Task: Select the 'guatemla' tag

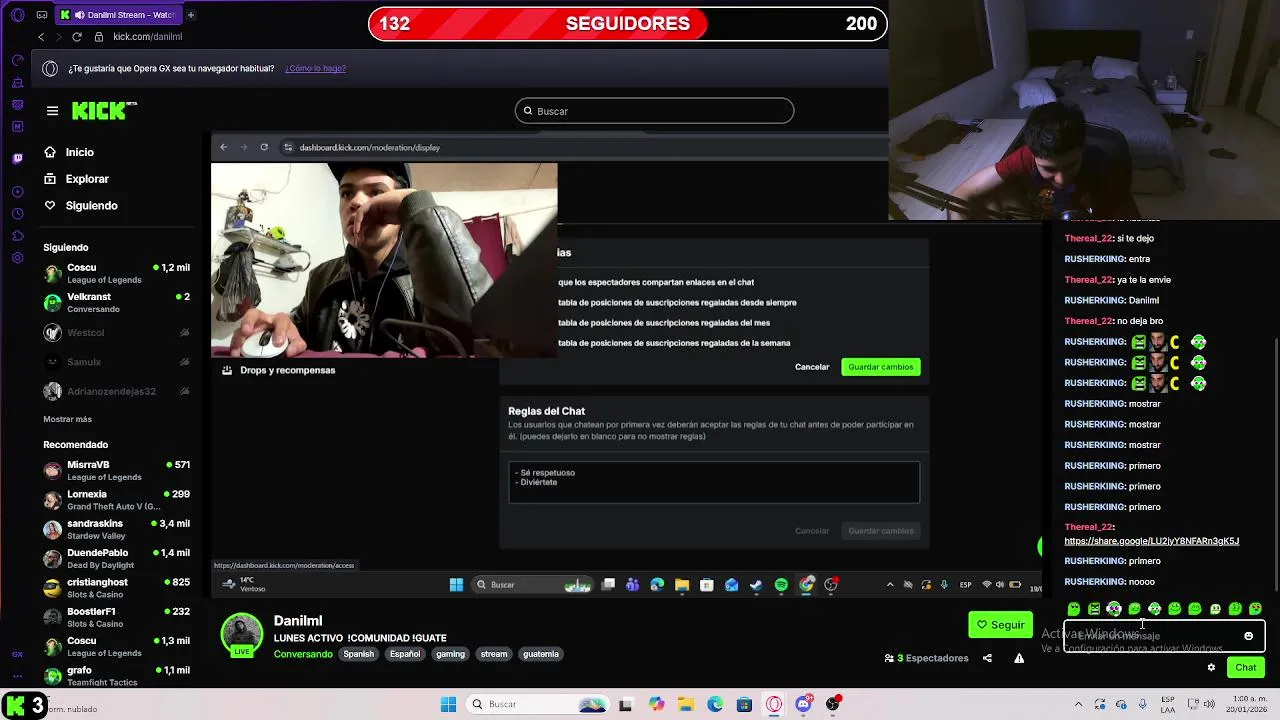Action: 541,654
